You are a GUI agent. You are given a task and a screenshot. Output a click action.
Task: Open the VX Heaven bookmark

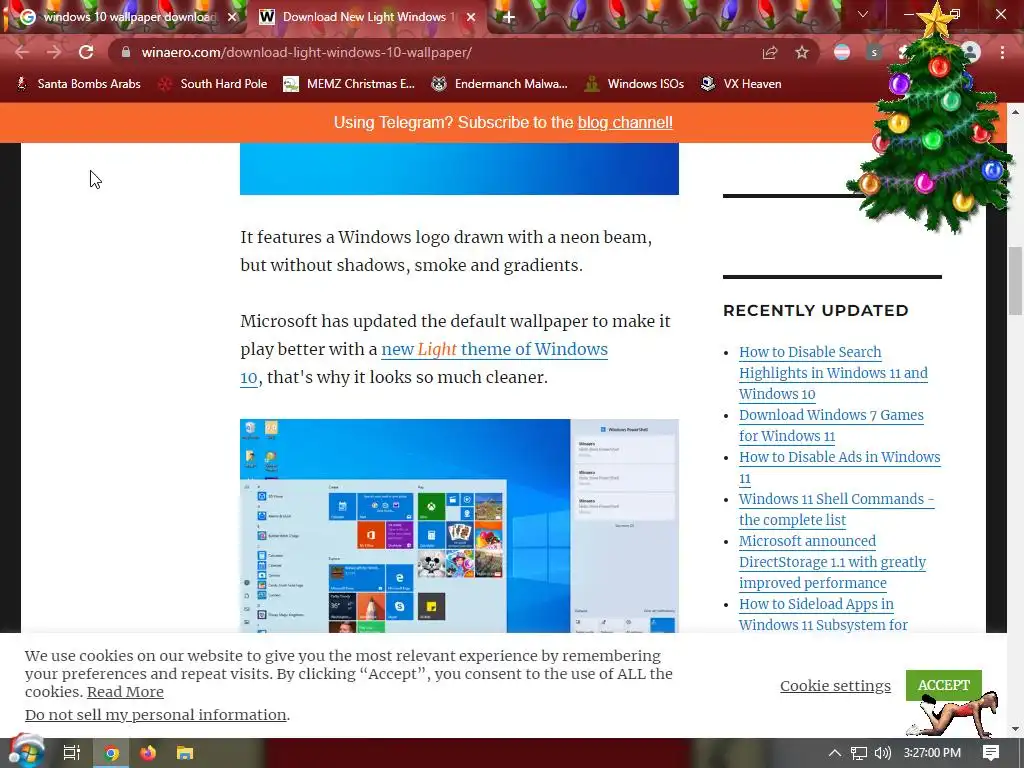(741, 84)
